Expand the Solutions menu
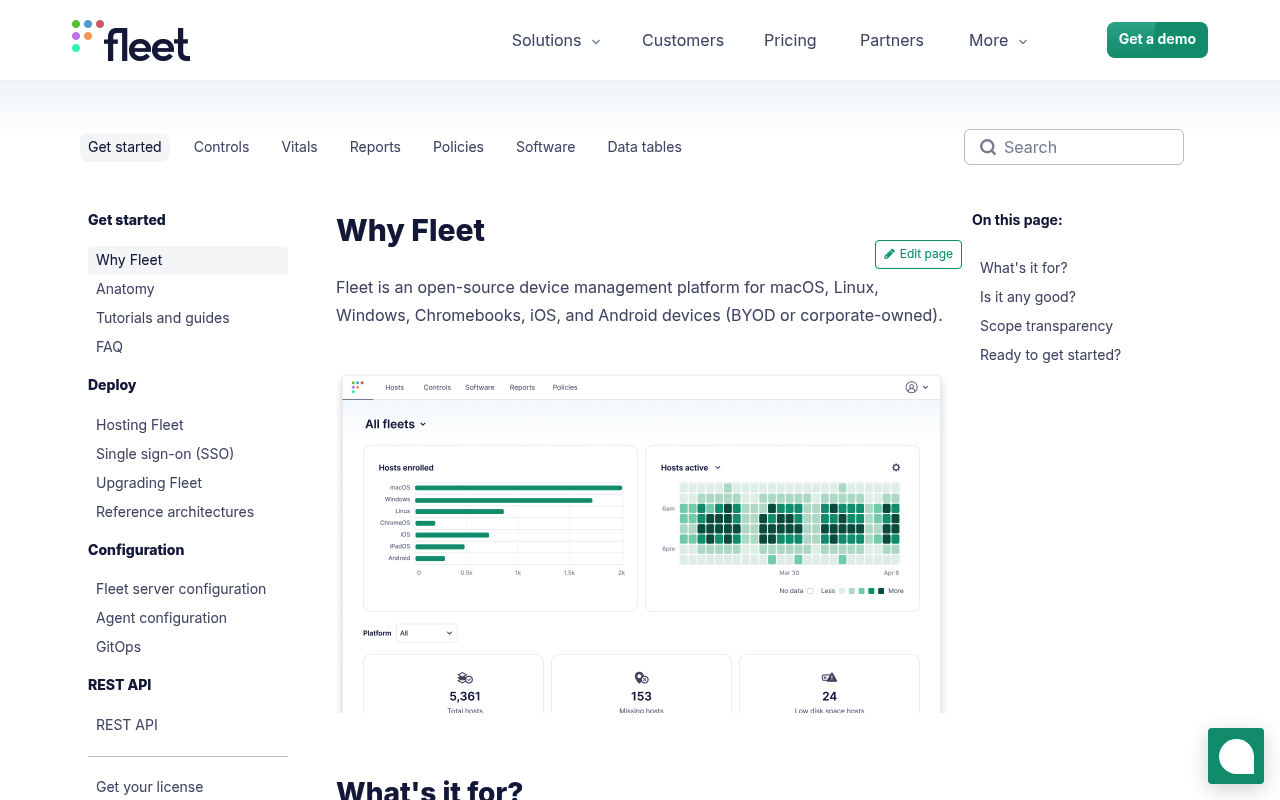The image size is (1280, 800). [x=556, y=40]
